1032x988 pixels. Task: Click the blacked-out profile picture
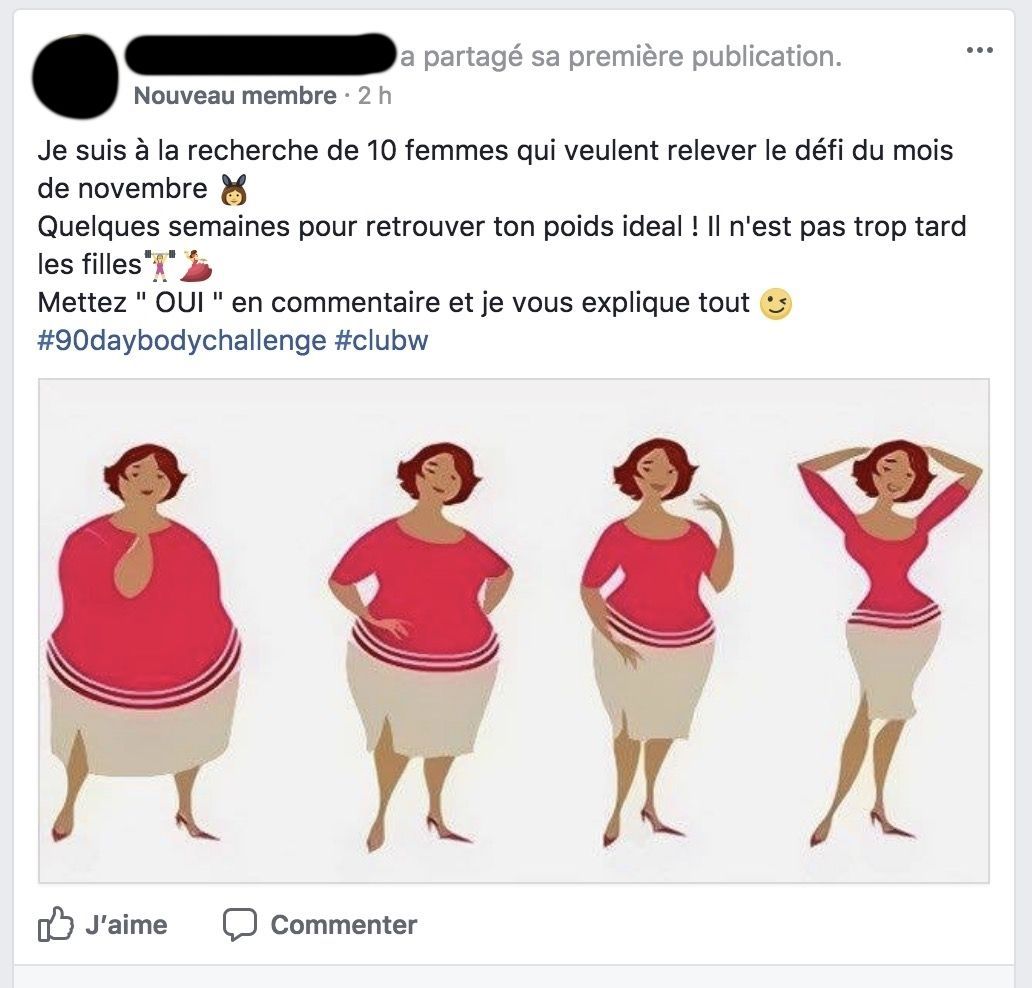74,76
